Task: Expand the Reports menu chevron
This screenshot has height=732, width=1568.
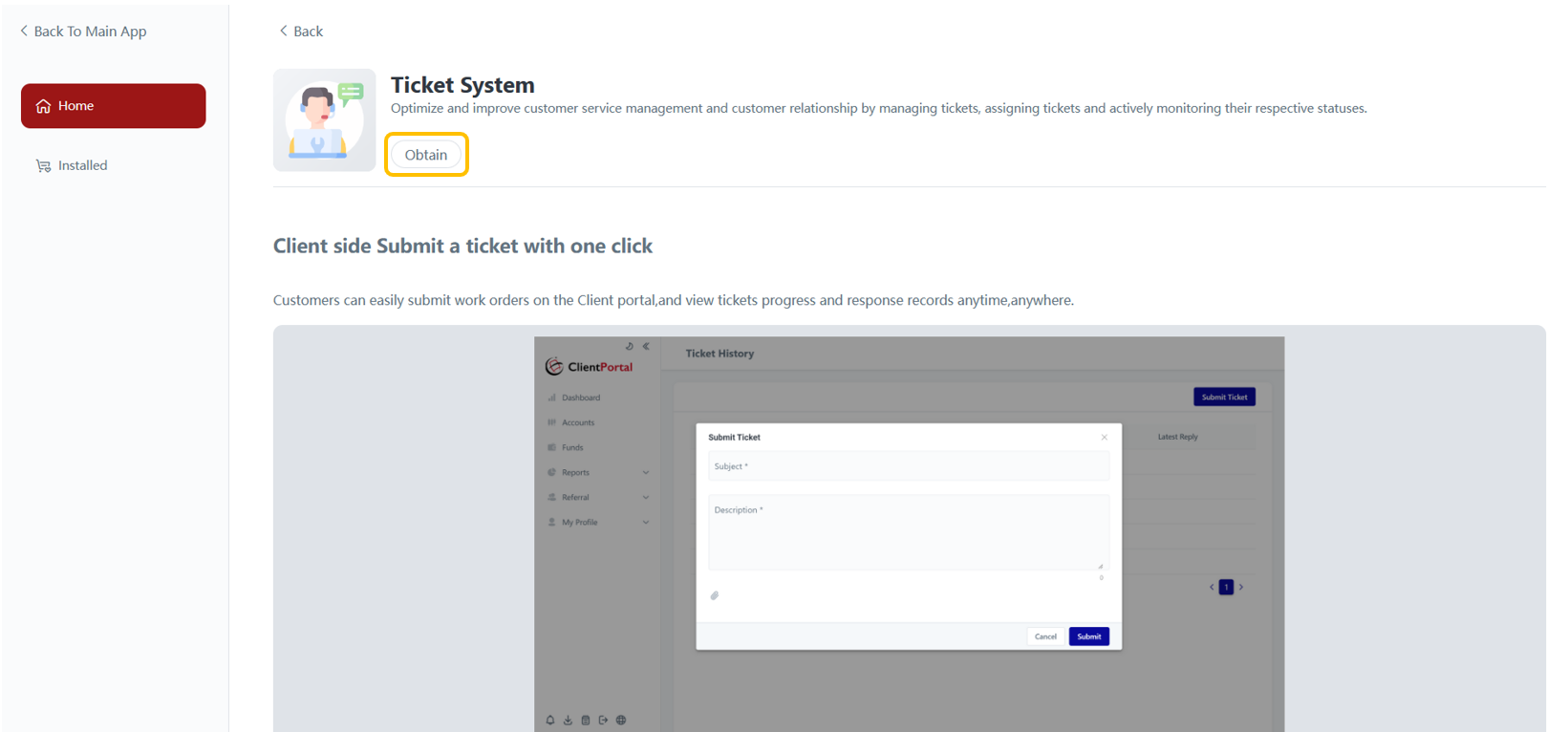Action: (x=646, y=472)
